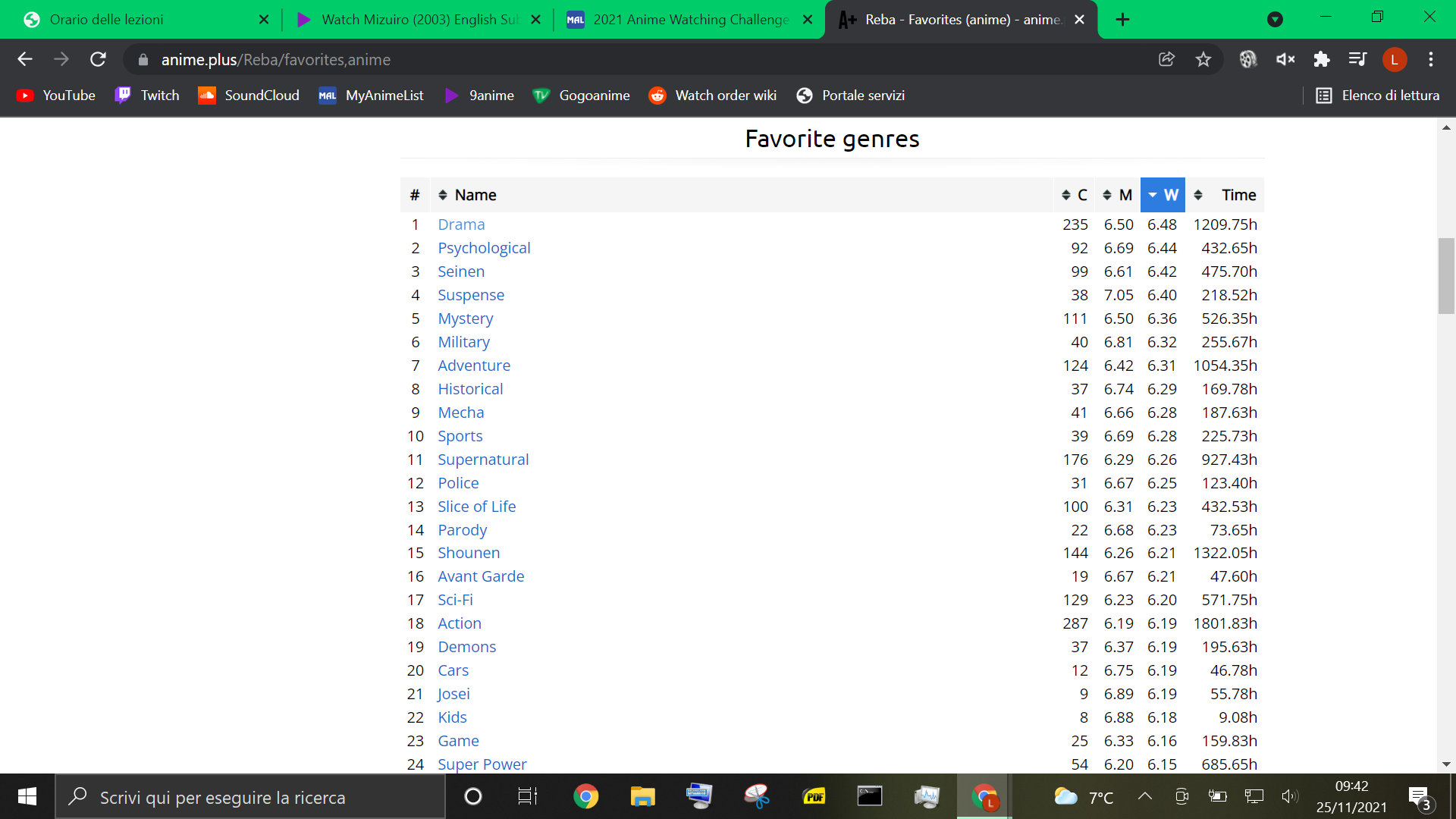Sort genres by W column
Screen dimensions: 1456x819
[x=1163, y=195]
